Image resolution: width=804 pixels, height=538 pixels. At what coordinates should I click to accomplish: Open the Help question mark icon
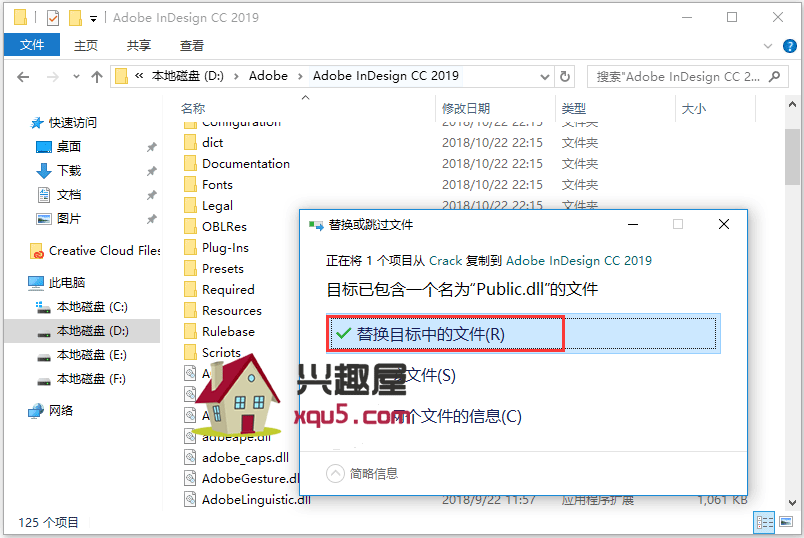point(790,46)
